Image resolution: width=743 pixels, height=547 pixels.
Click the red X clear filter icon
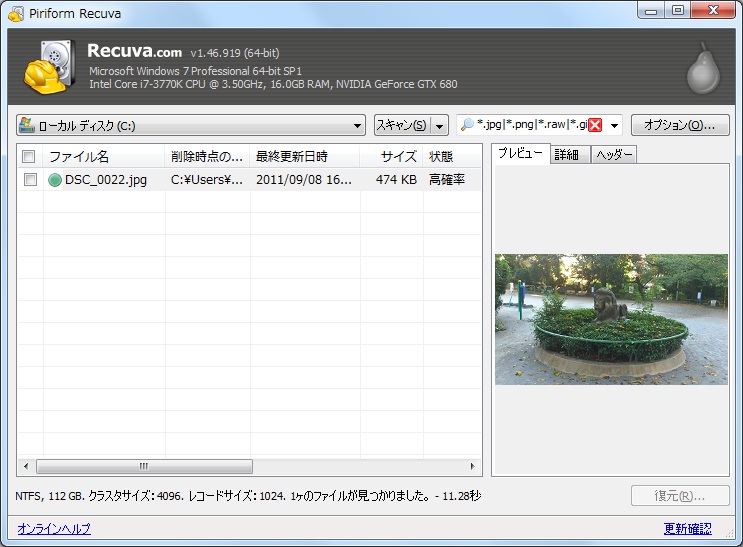pyautogui.click(x=595, y=125)
